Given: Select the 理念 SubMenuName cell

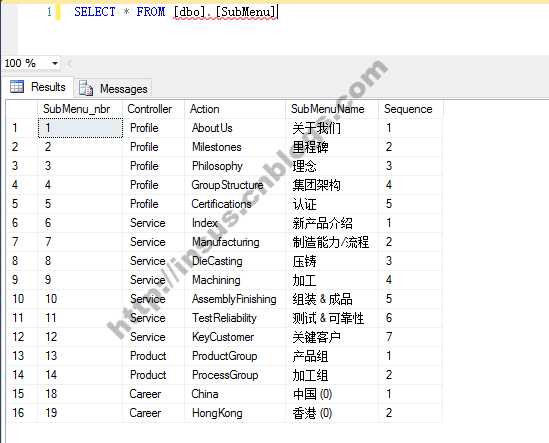Looking at the screenshot, I should coord(332,166).
